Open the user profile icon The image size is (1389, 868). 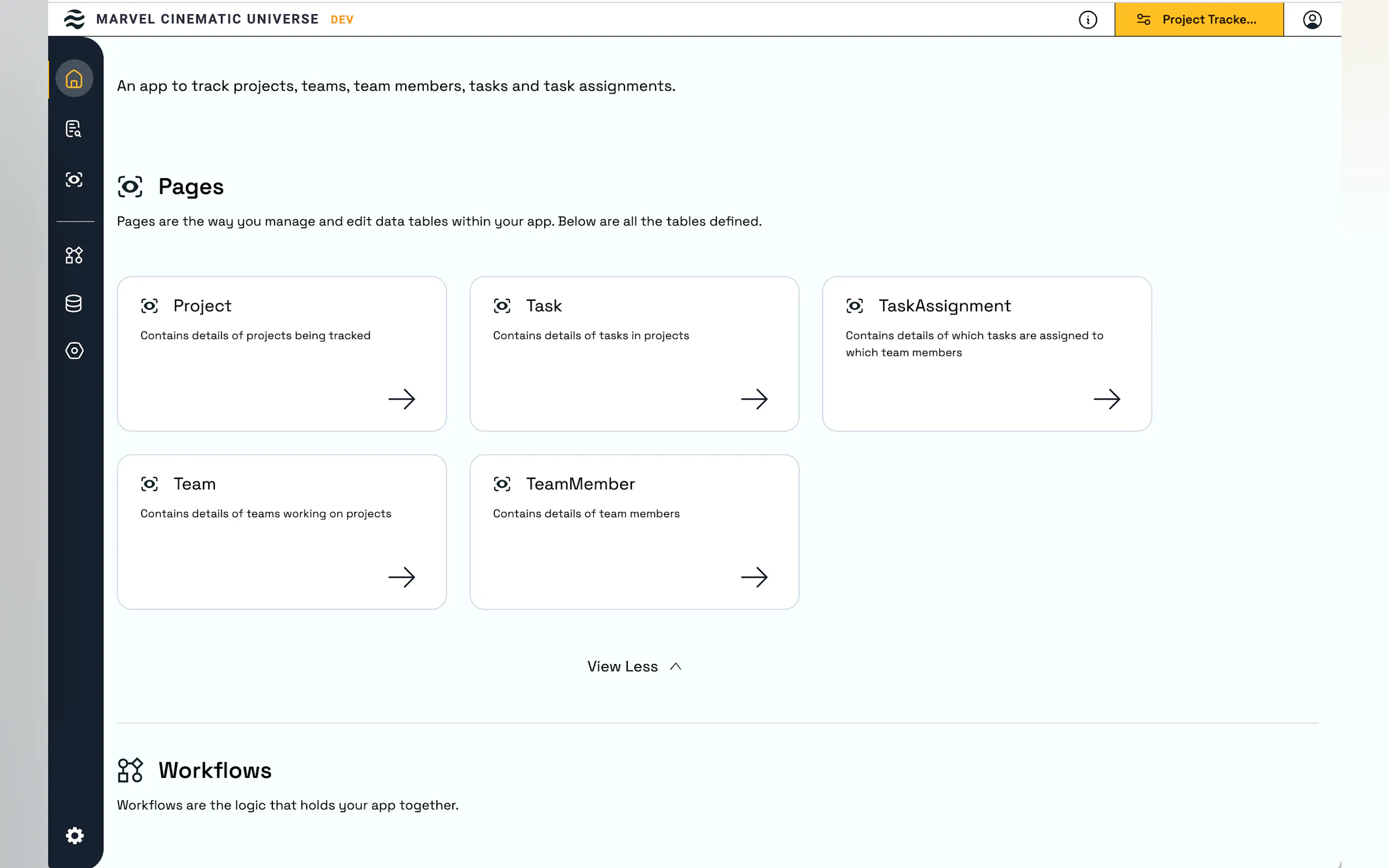pyautogui.click(x=1312, y=20)
